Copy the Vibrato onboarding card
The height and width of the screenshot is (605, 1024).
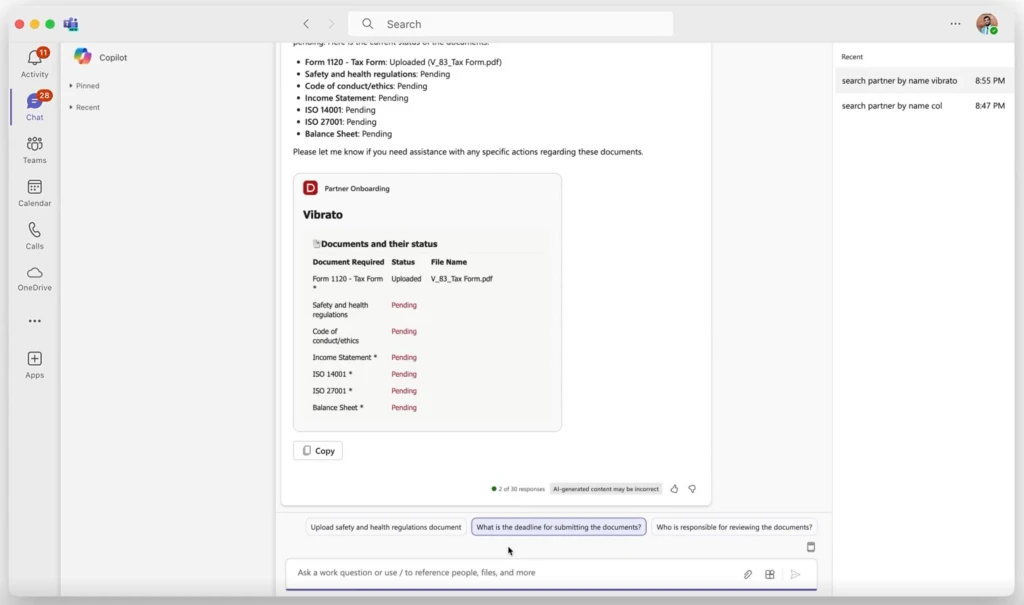coord(317,450)
